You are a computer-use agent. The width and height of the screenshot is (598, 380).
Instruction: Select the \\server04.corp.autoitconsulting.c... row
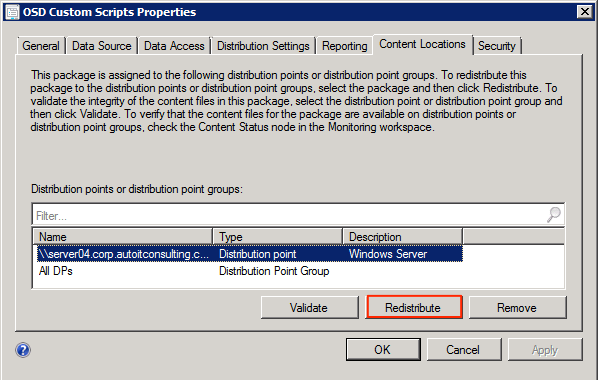(x=250, y=254)
